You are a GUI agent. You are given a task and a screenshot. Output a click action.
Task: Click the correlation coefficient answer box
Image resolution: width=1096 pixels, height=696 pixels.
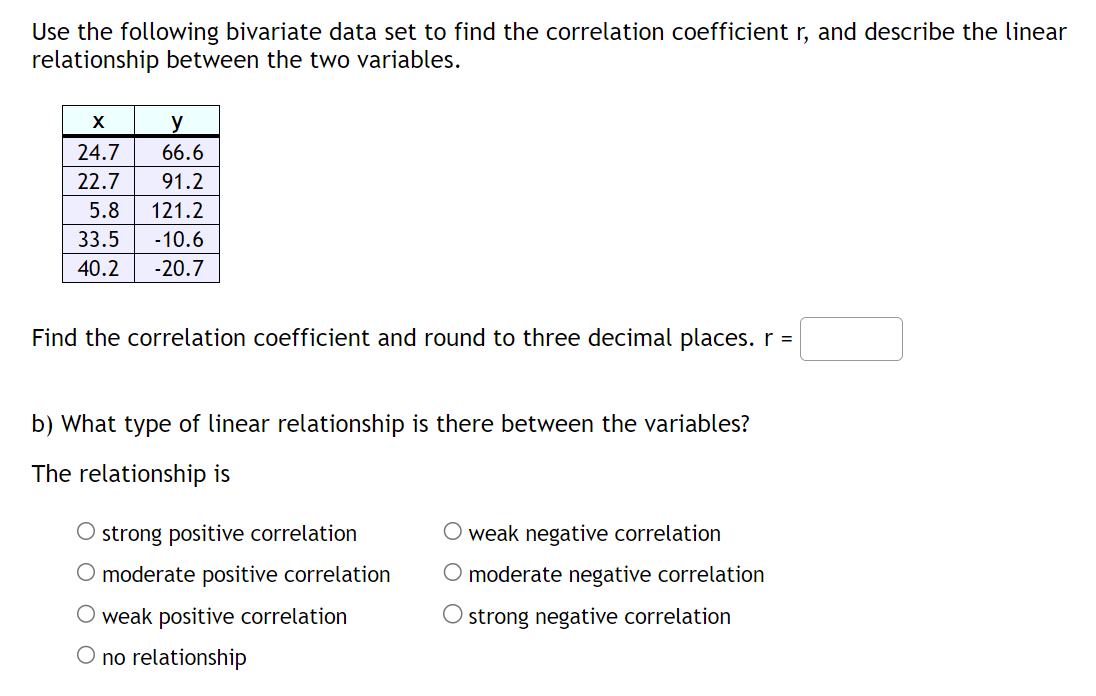[851, 339]
